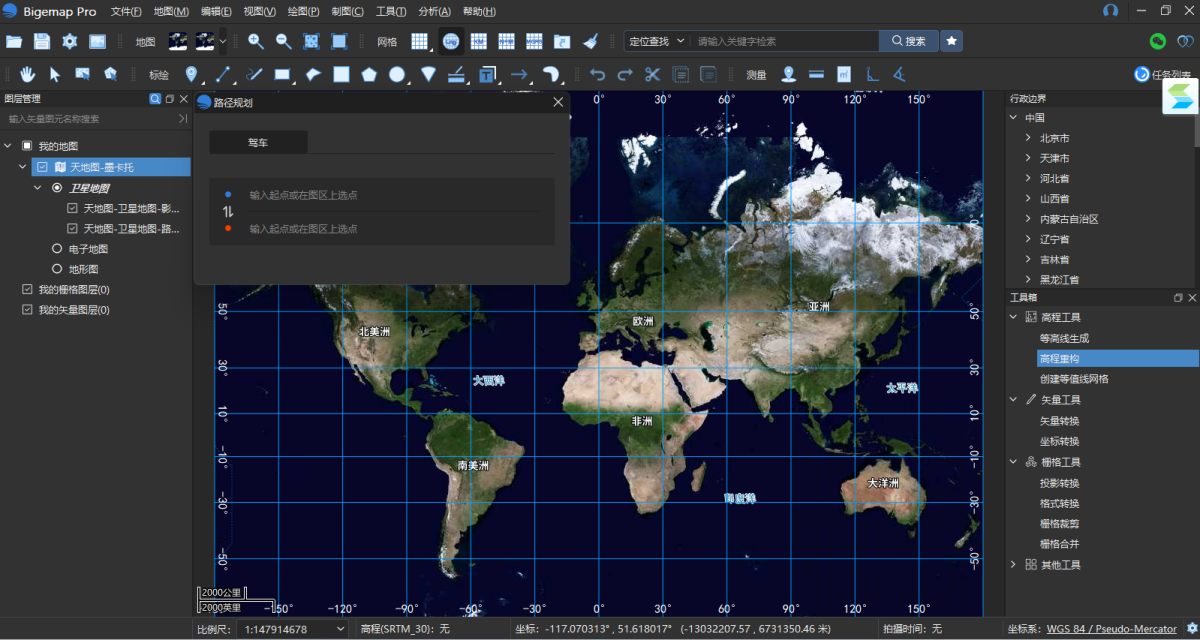Choose the text label tool
The image size is (1200, 640).
[487, 74]
